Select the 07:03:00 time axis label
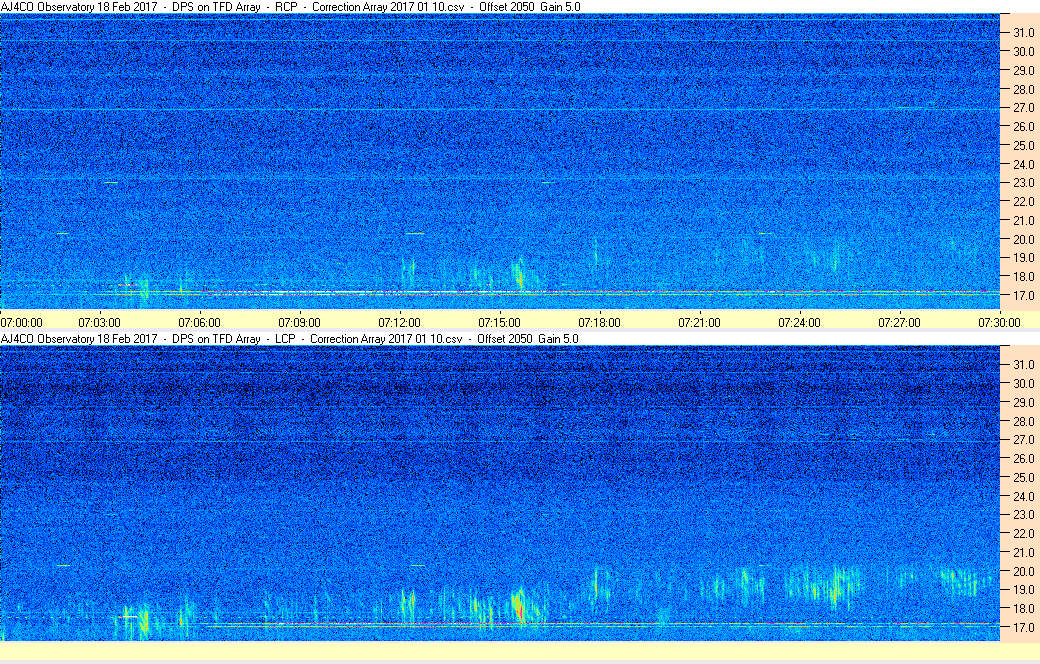Viewport: 1040px width, 664px height. 99,322
